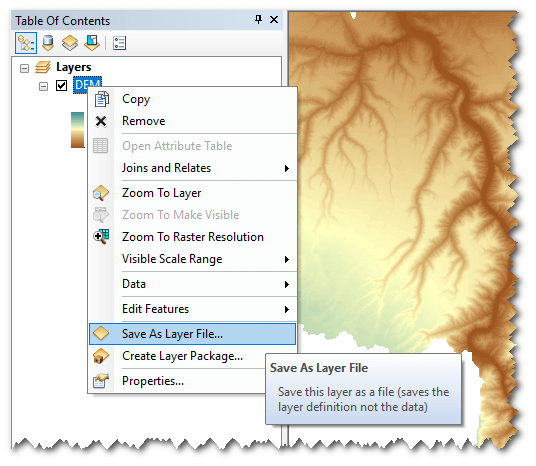The width and height of the screenshot is (536, 466).
Task: Click the Data submenu arrow
Action: pos(287,284)
